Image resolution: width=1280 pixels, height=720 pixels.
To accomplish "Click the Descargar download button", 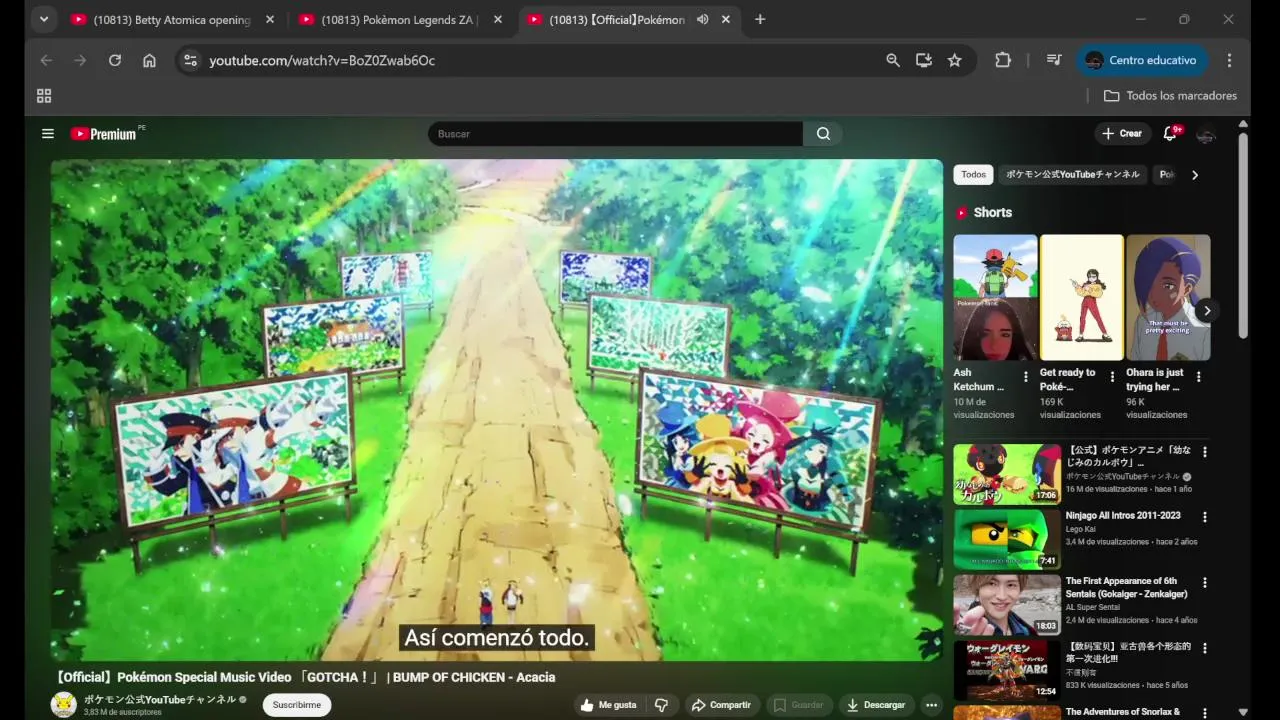I will [876, 705].
